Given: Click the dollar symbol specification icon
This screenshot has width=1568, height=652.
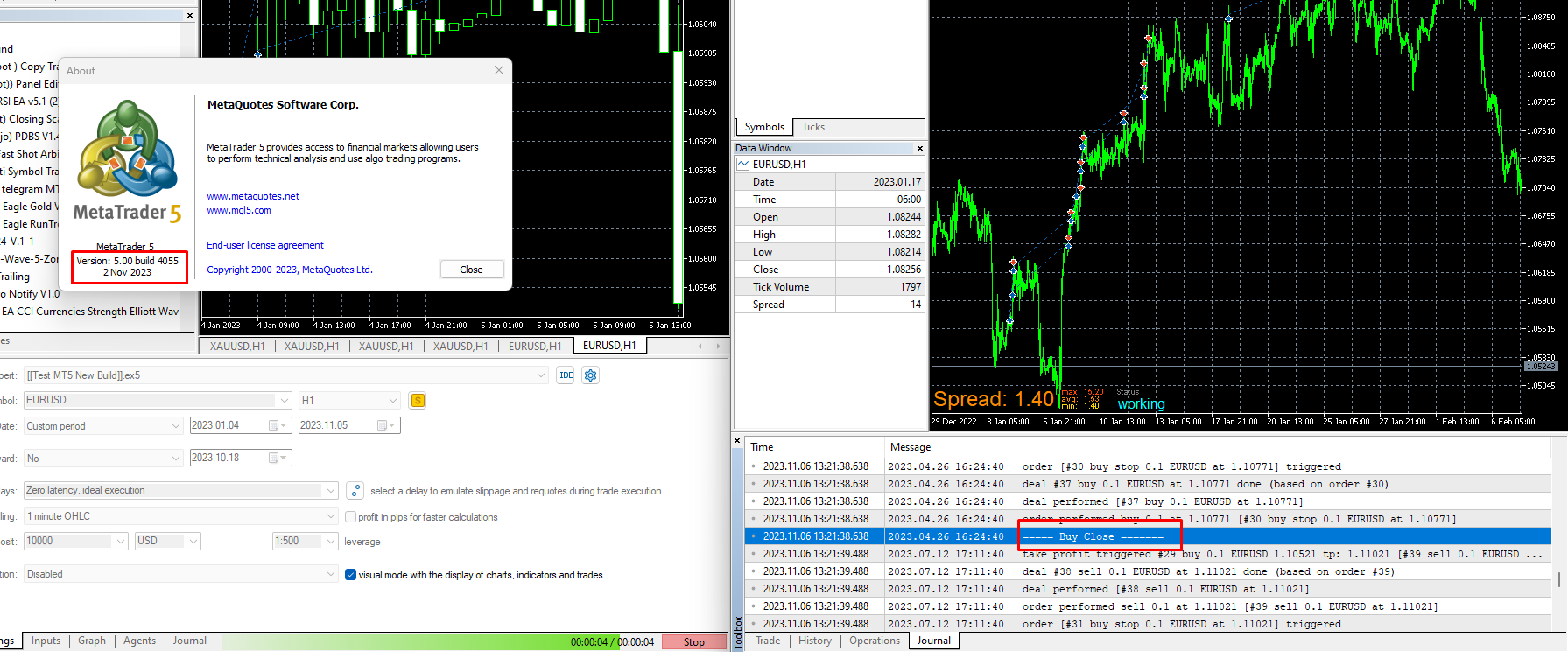Looking at the screenshot, I should pyautogui.click(x=418, y=401).
